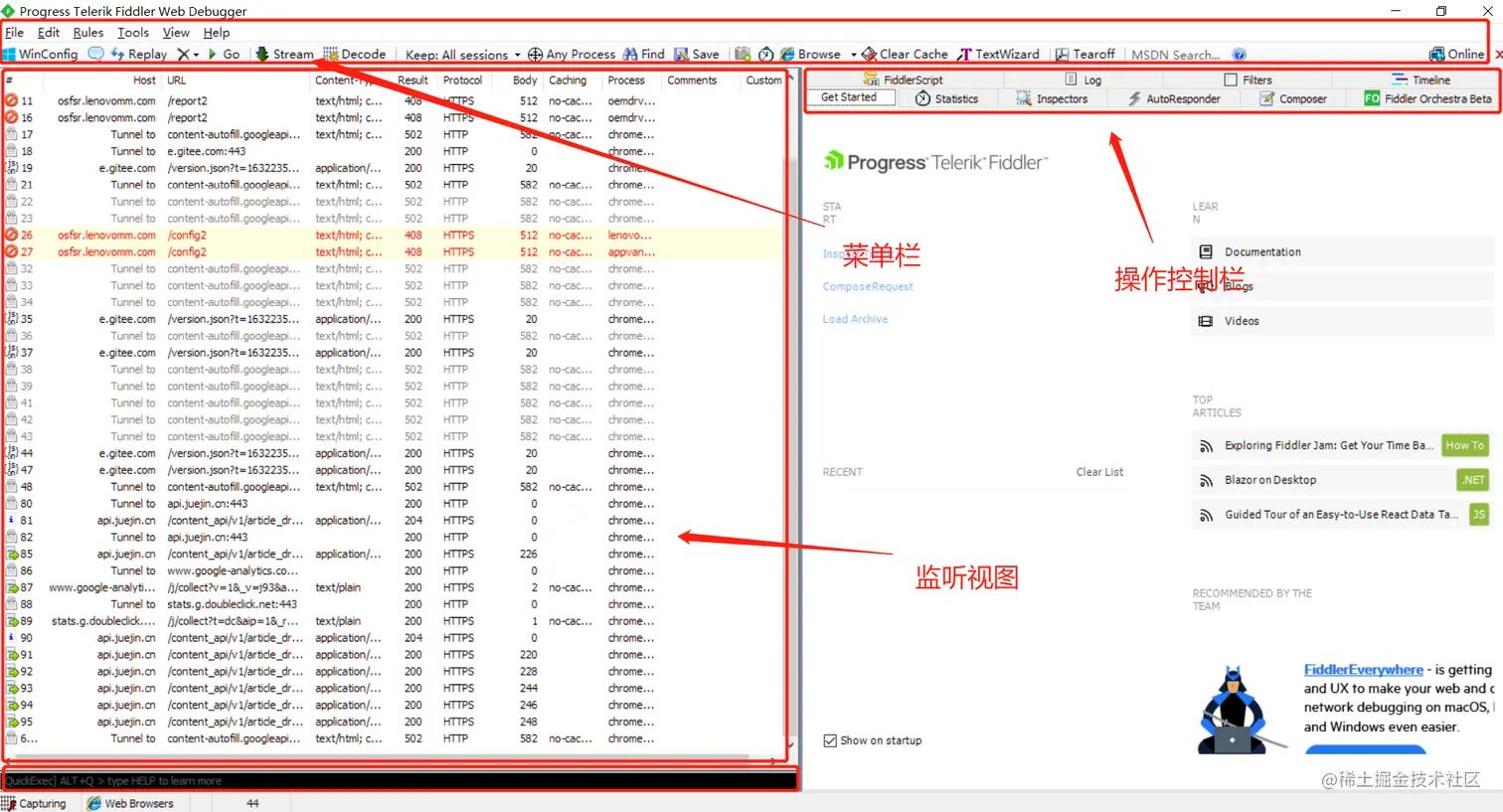Toggle the Decode option in toolbar
Image resolution: width=1503 pixels, height=812 pixels.
coord(355,55)
